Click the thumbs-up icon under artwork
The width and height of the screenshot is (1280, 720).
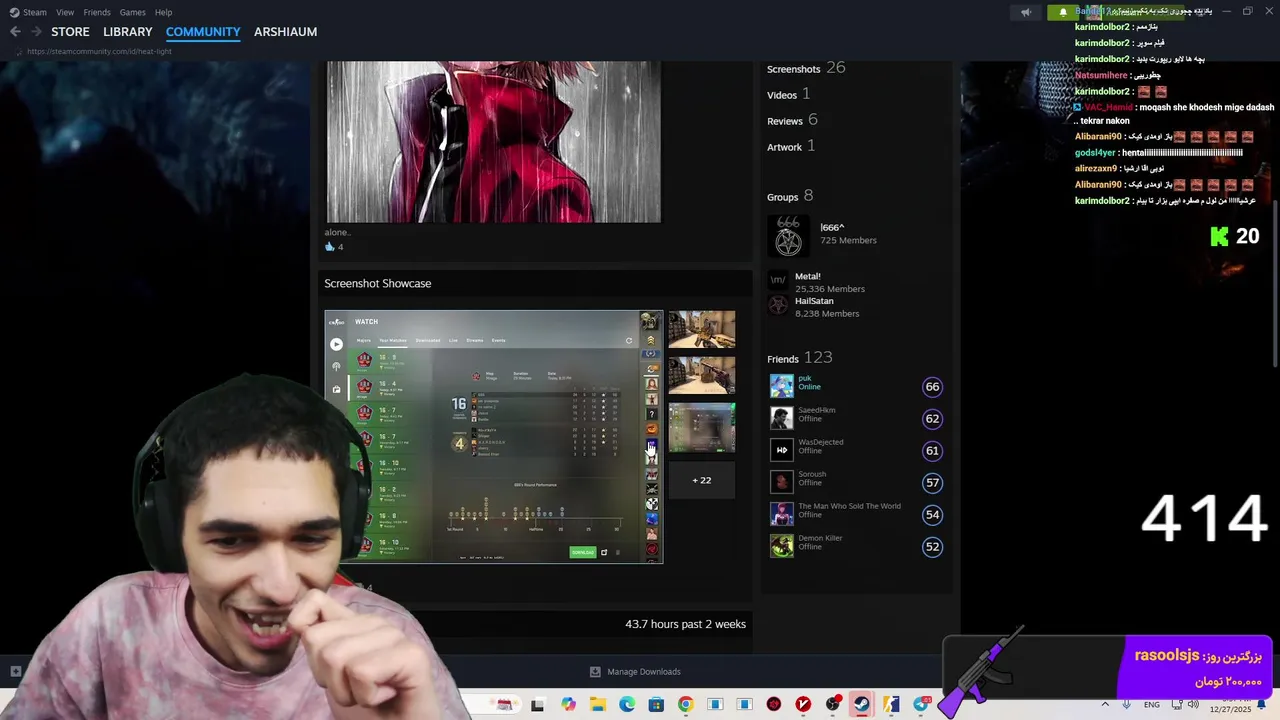tap(329, 247)
